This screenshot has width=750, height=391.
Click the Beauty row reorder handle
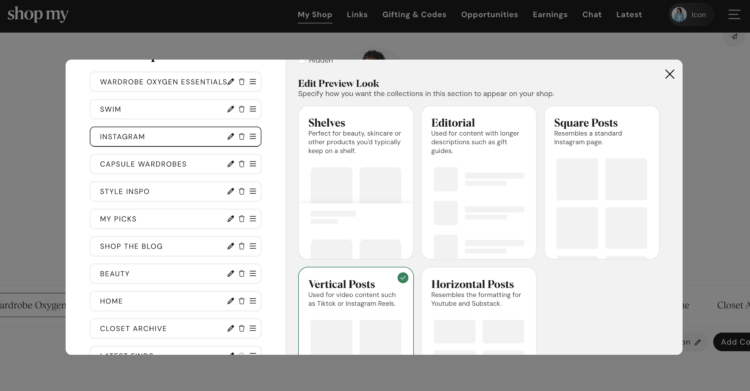253,273
